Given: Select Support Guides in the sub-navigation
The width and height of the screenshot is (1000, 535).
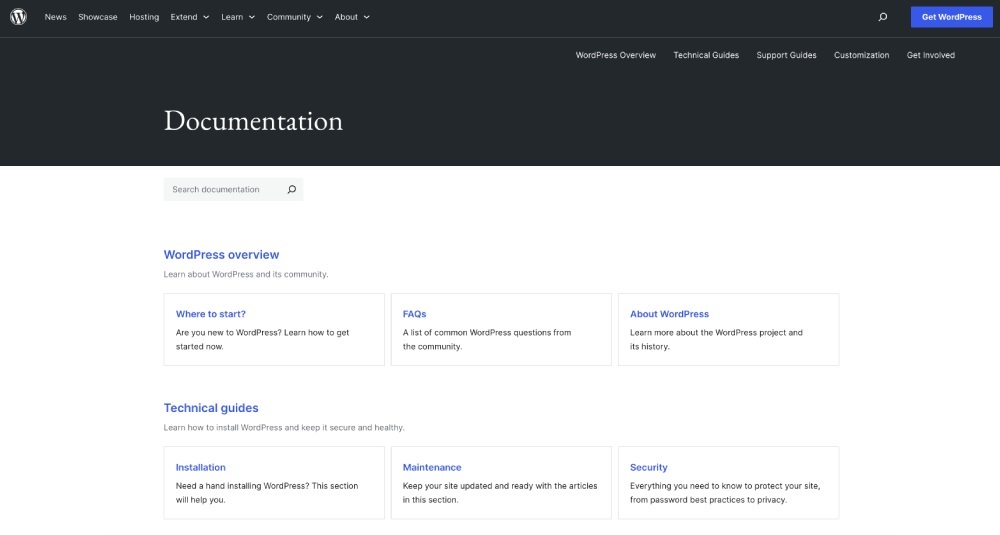Looking at the screenshot, I should pyautogui.click(x=786, y=55).
